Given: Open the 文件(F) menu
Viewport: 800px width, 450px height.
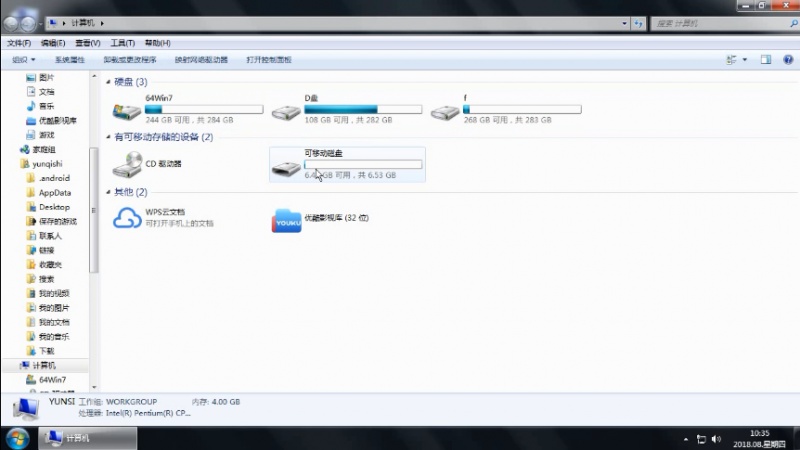Looking at the screenshot, I should 19,43.
